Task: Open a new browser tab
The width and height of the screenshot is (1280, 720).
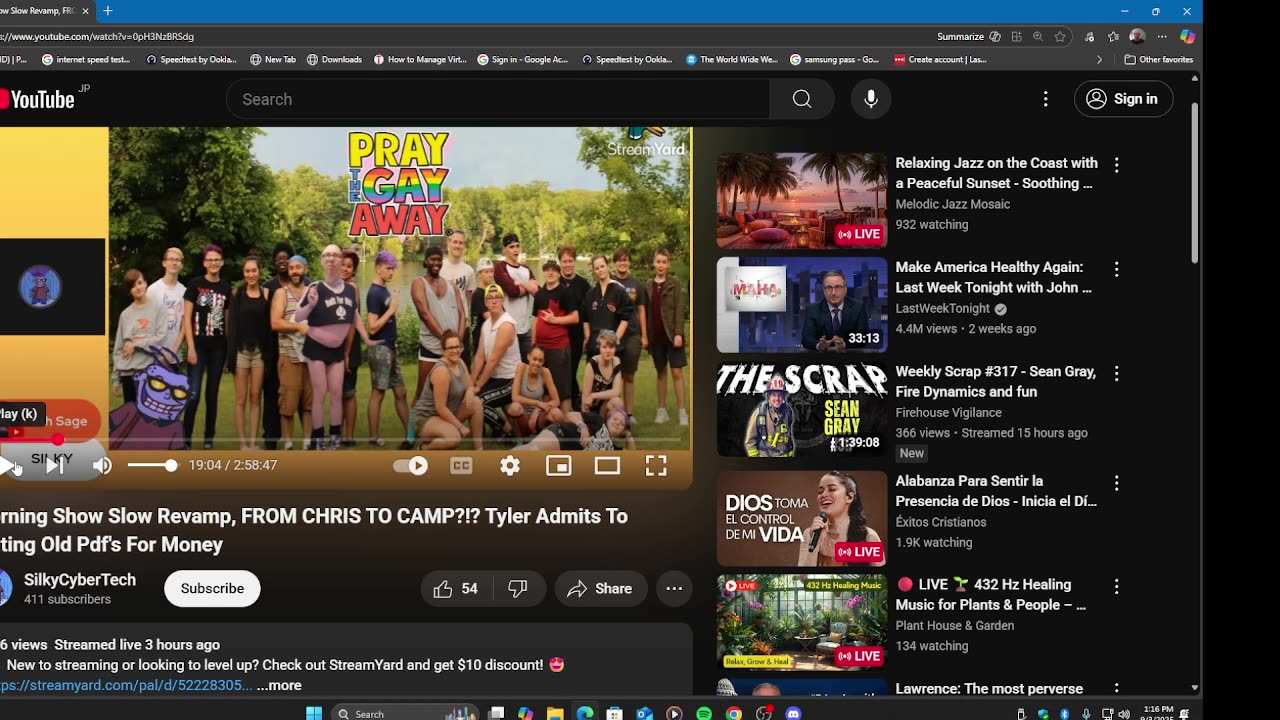Action: pyautogui.click(x=108, y=11)
